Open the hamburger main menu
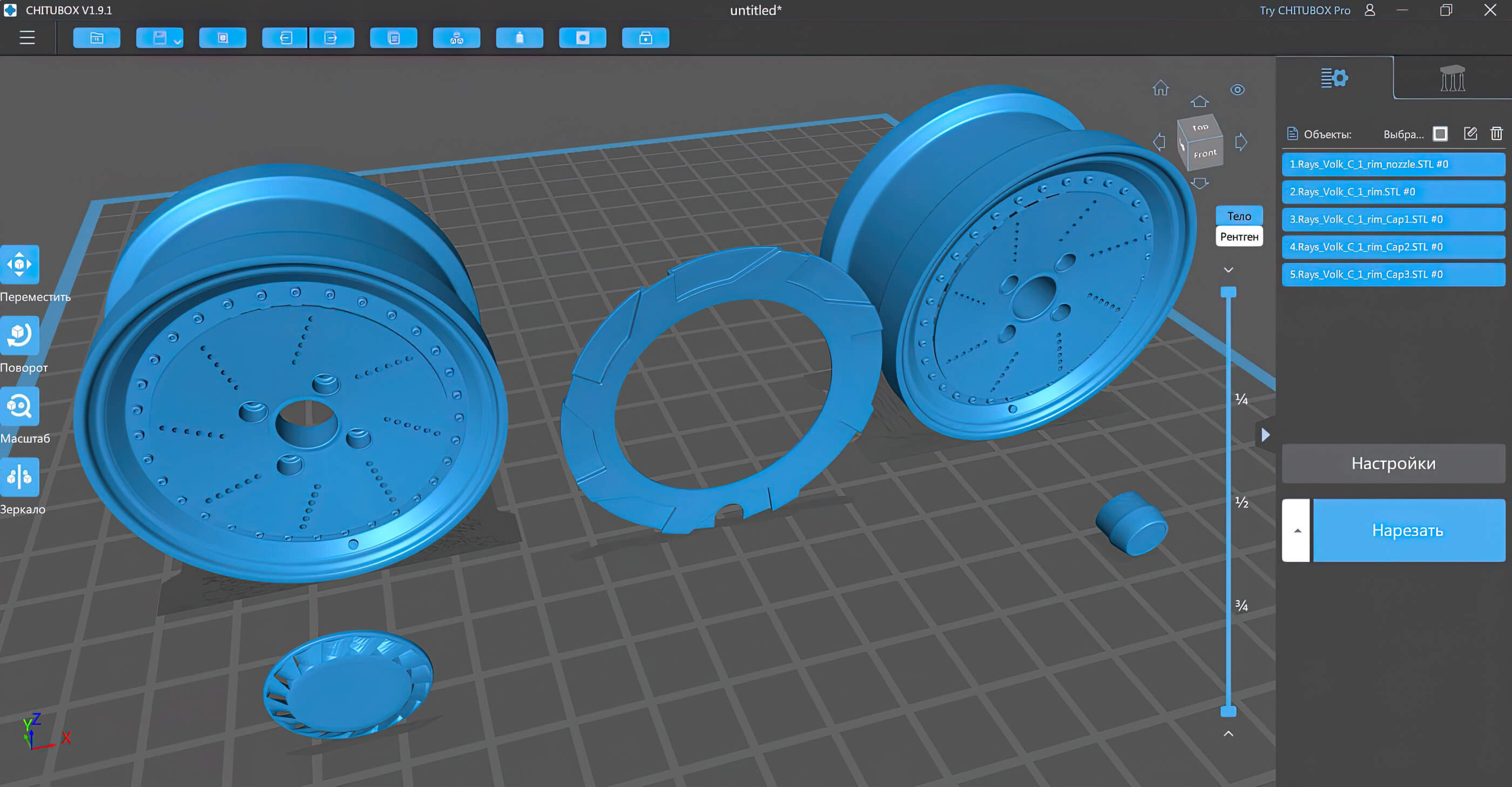 [x=27, y=38]
